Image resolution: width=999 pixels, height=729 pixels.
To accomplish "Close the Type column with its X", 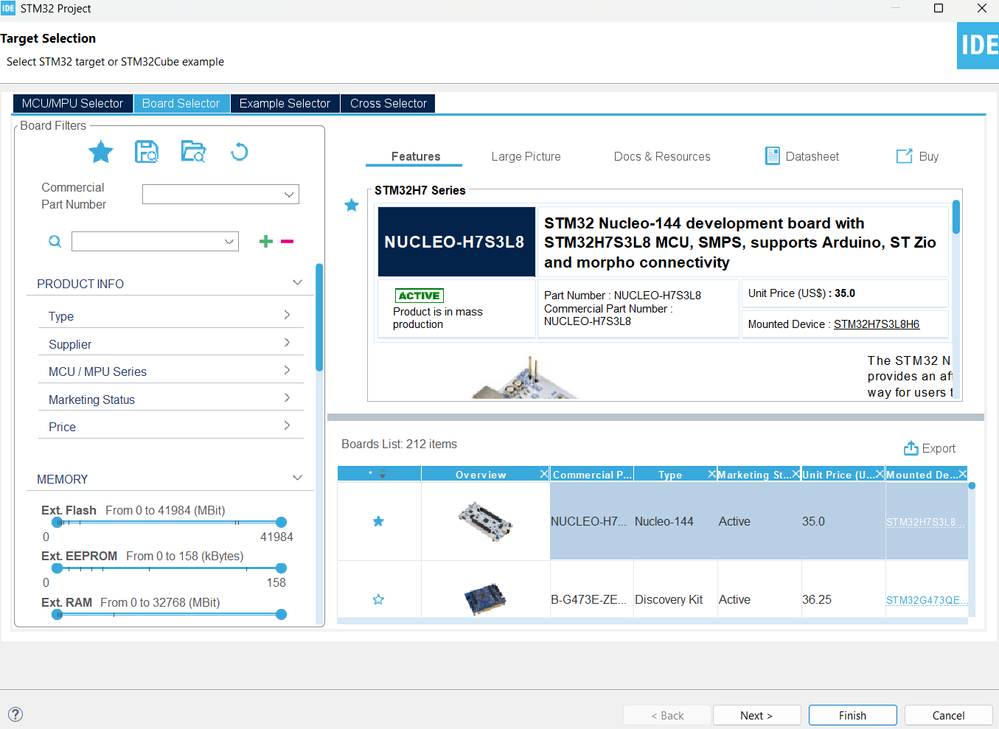I will pyautogui.click(x=712, y=474).
